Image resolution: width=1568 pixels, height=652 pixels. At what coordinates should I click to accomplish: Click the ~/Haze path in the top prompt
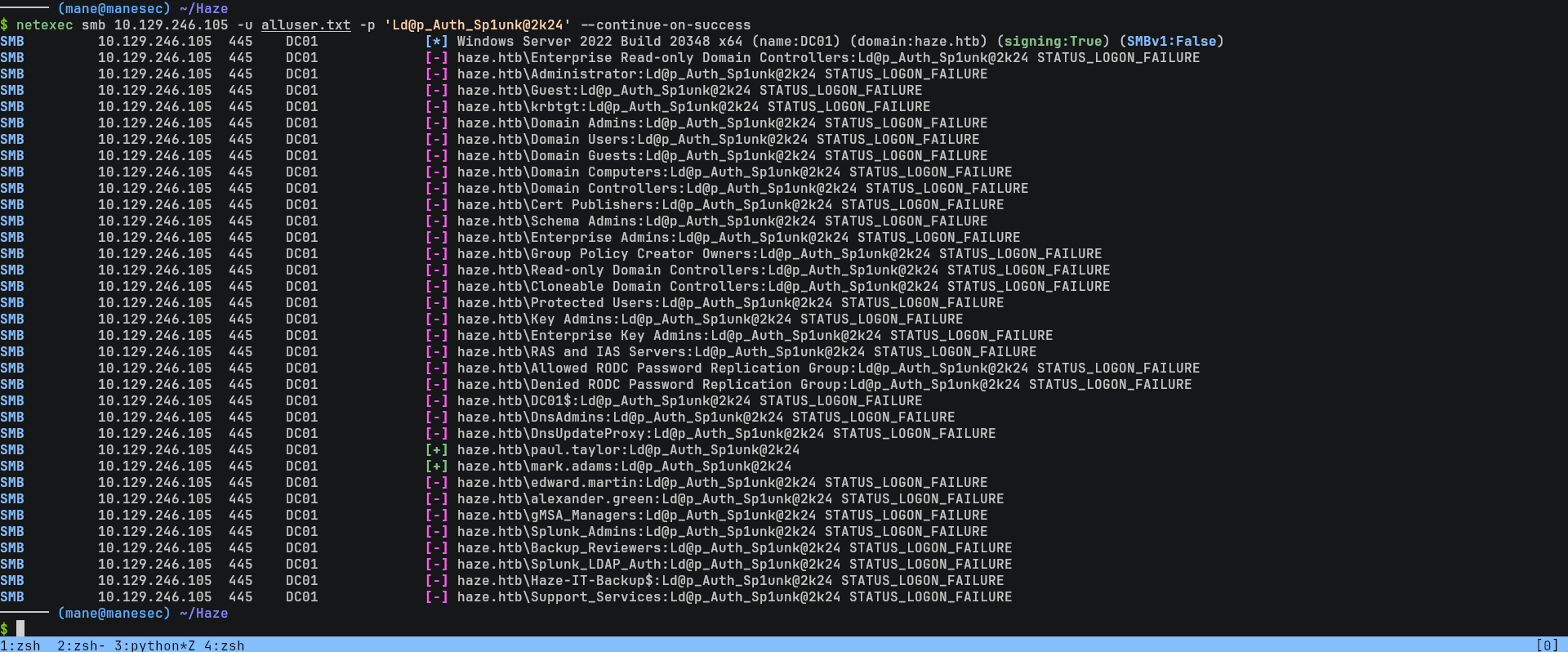click(x=203, y=8)
